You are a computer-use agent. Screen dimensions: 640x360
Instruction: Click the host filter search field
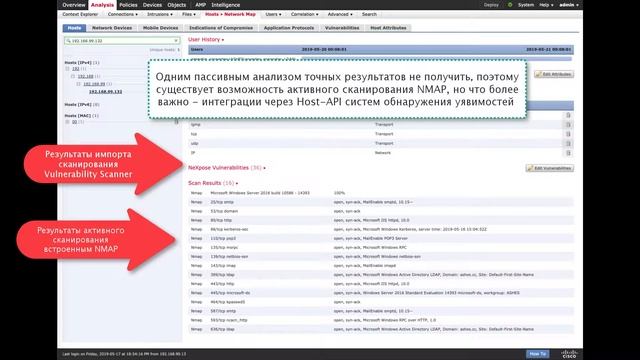(x=122, y=41)
